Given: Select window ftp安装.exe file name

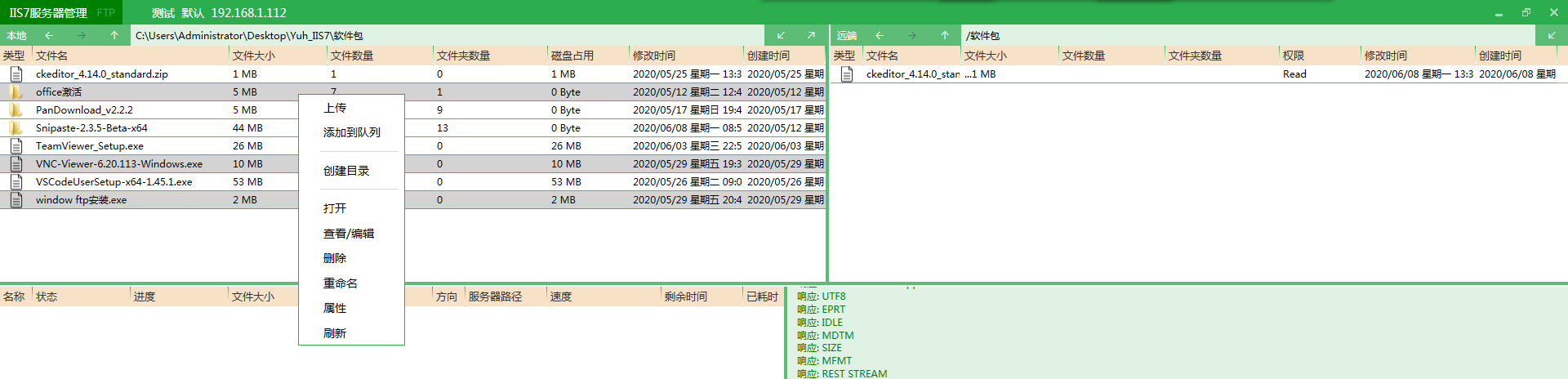Looking at the screenshot, I should (81, 199).
